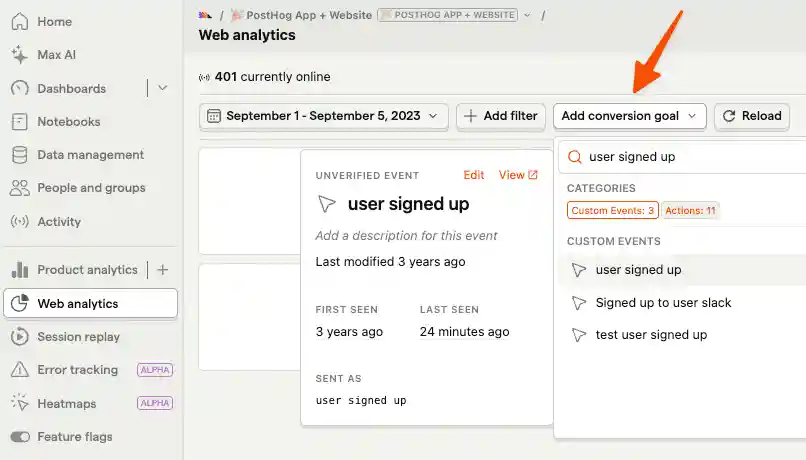Open Max AI sparkle icon
The height and width of the screenshot is (460, 806).
20,54
